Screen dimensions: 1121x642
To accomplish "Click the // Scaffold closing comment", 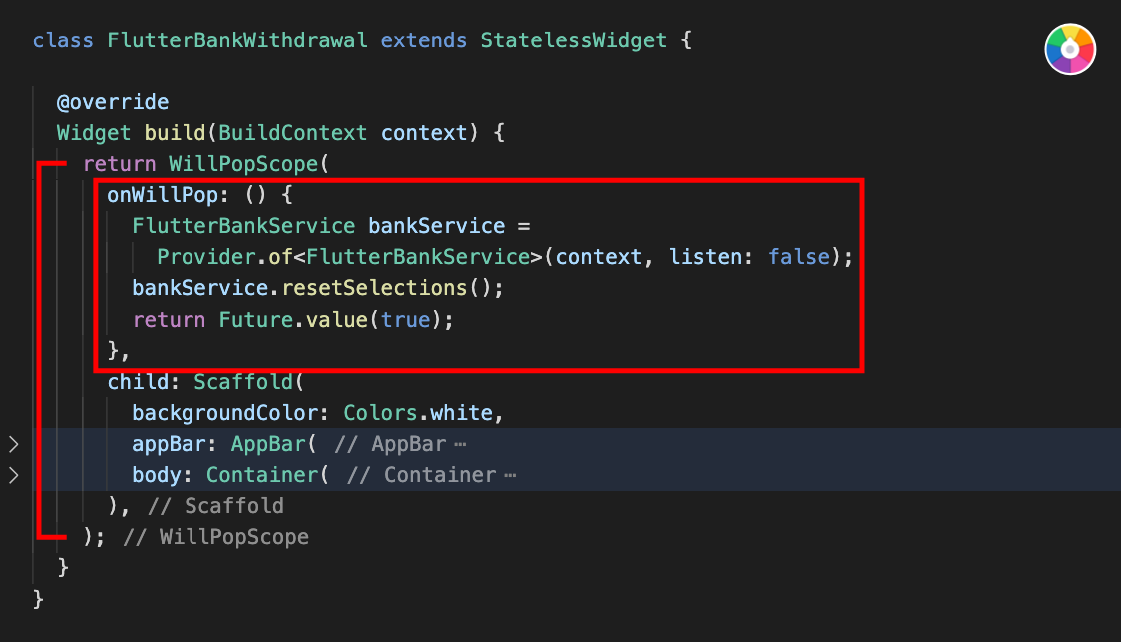I will tap(215, 505).
